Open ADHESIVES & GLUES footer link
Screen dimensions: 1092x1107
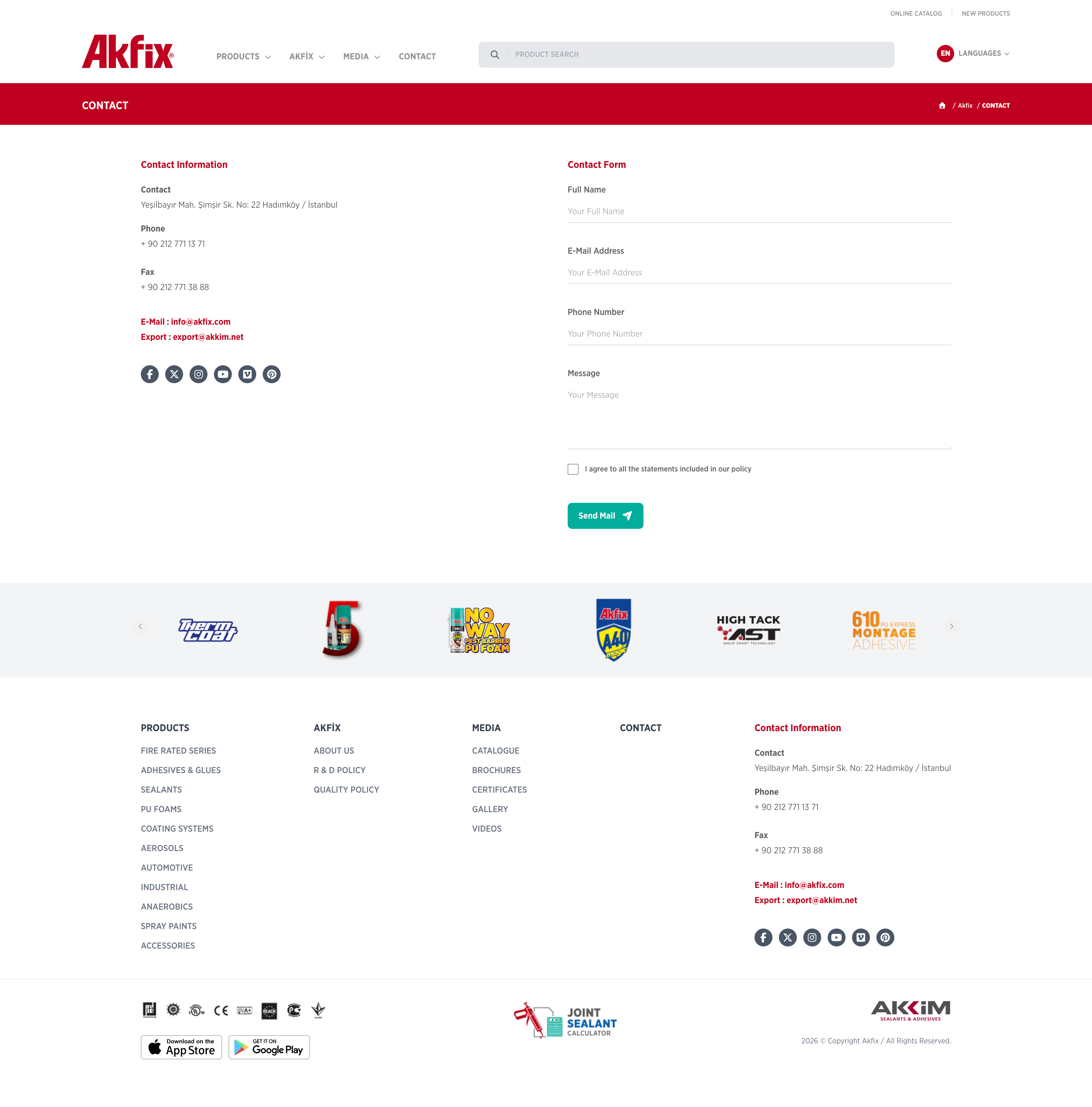click(181, 770)
